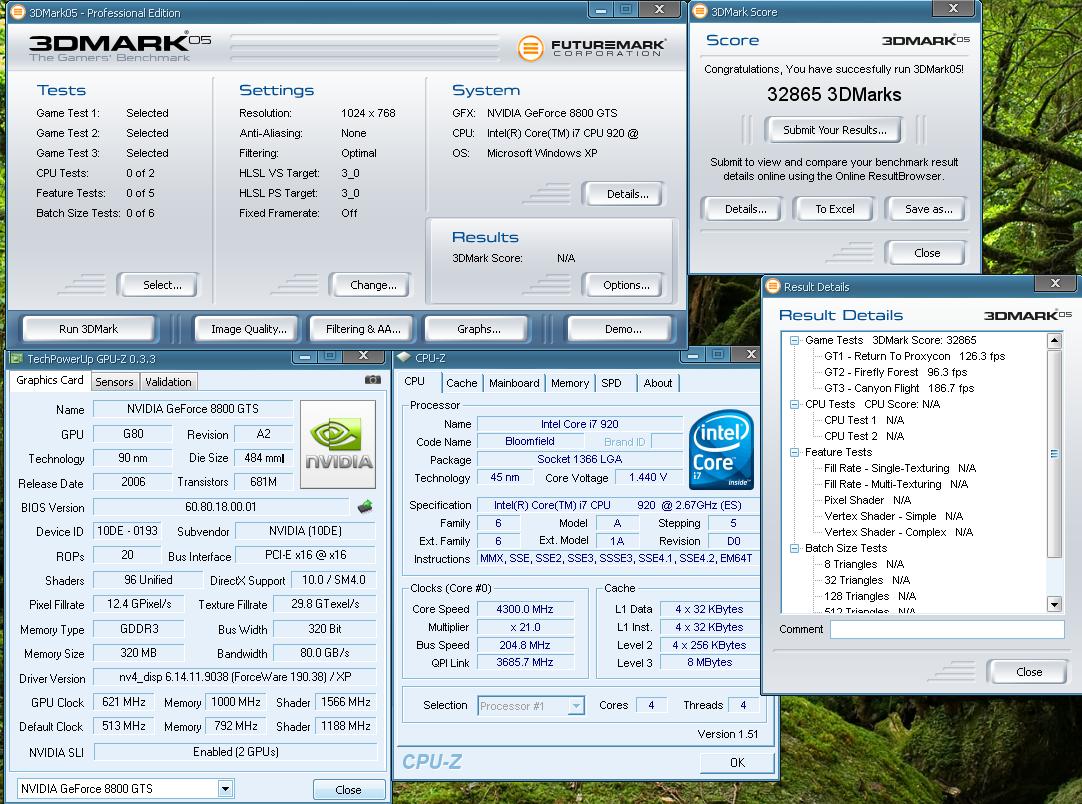
Task: Select the Pixel Shader tree row
Action: tap(867, 500)
